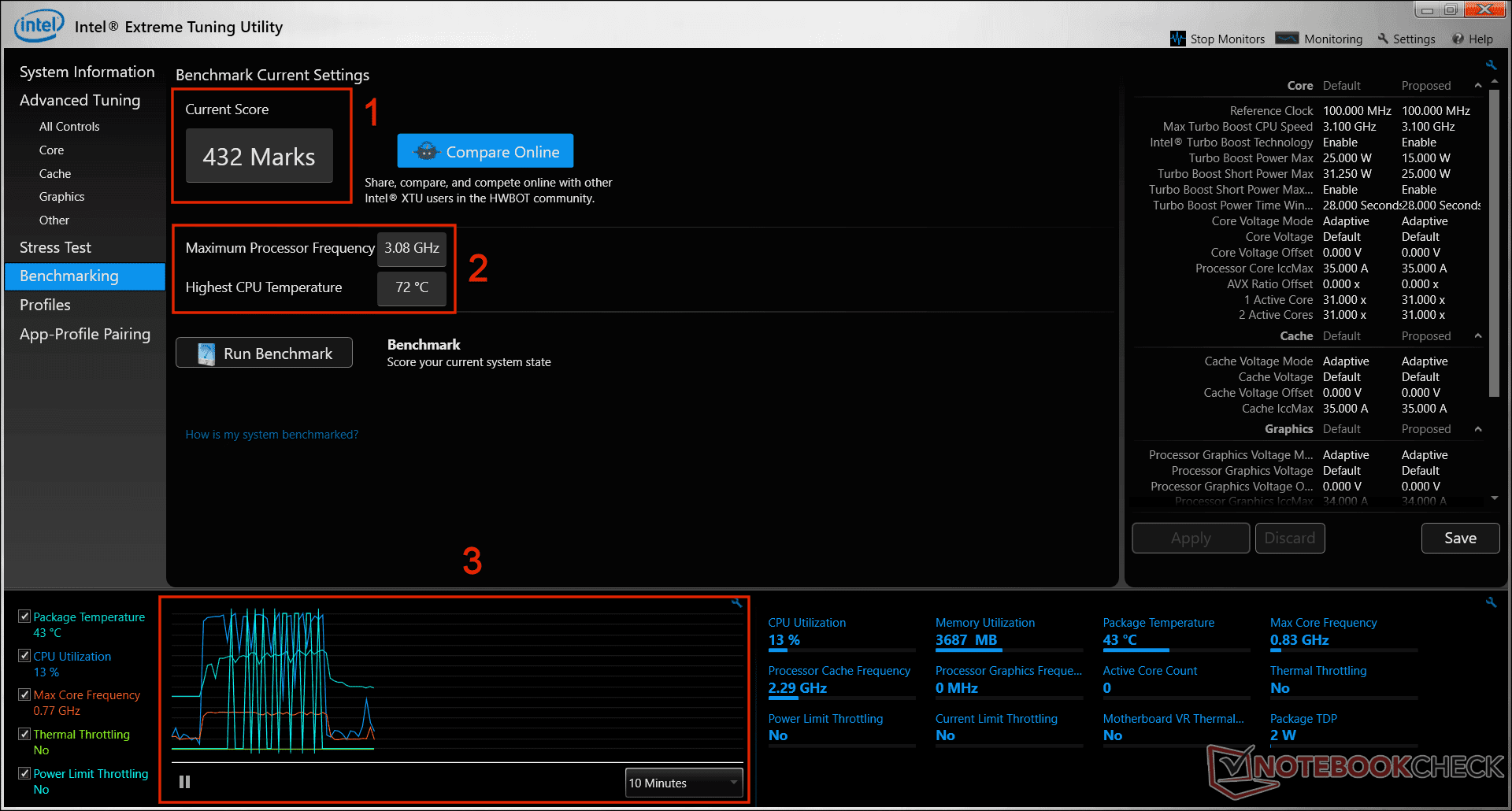Image resolution: width=1512 pixels, height=811 pixels.
Task: Click the 3.08 GHz maximum frequency field
Action: click(x=412, y=248)
